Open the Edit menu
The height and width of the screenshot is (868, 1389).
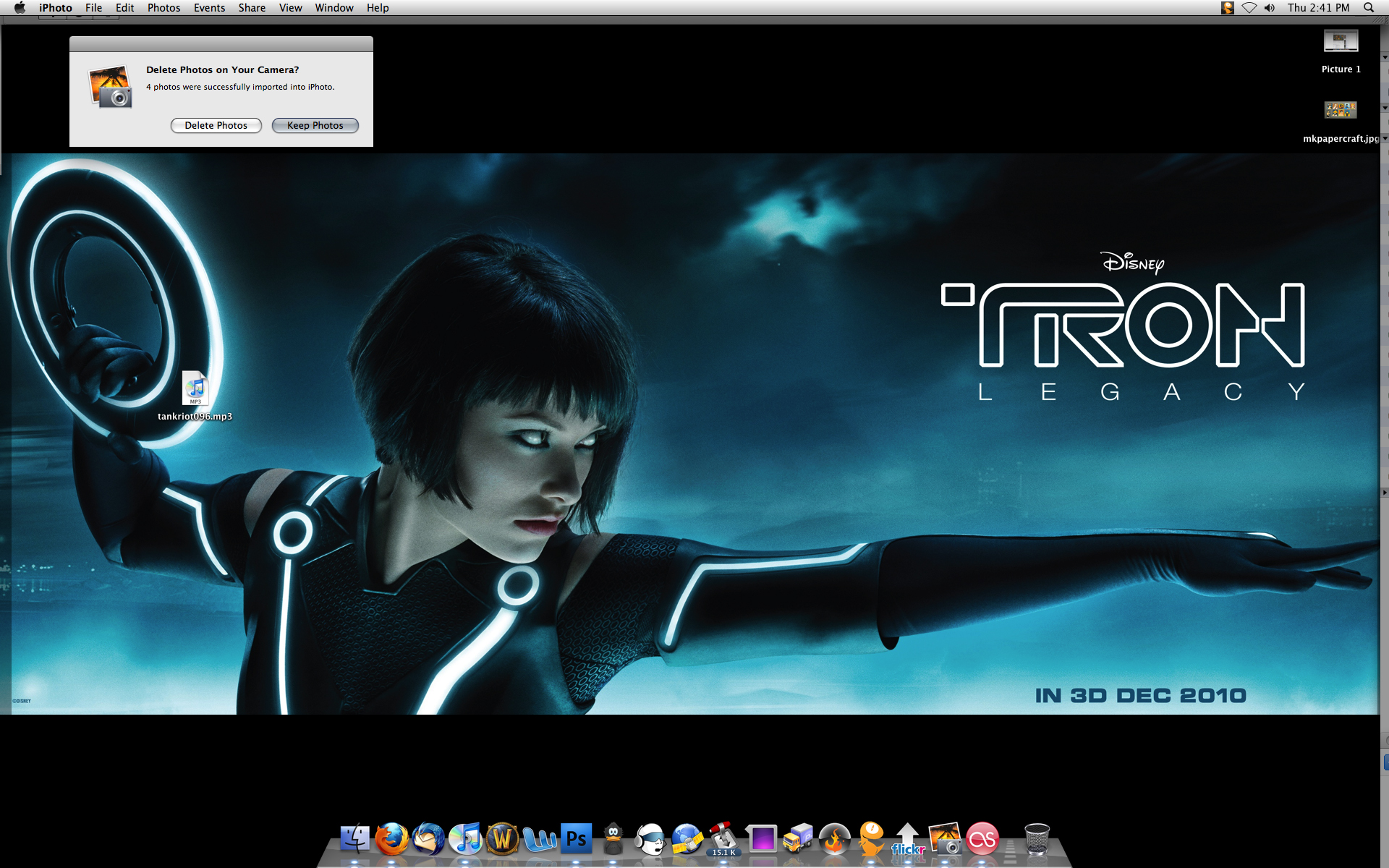click(124, 8)
